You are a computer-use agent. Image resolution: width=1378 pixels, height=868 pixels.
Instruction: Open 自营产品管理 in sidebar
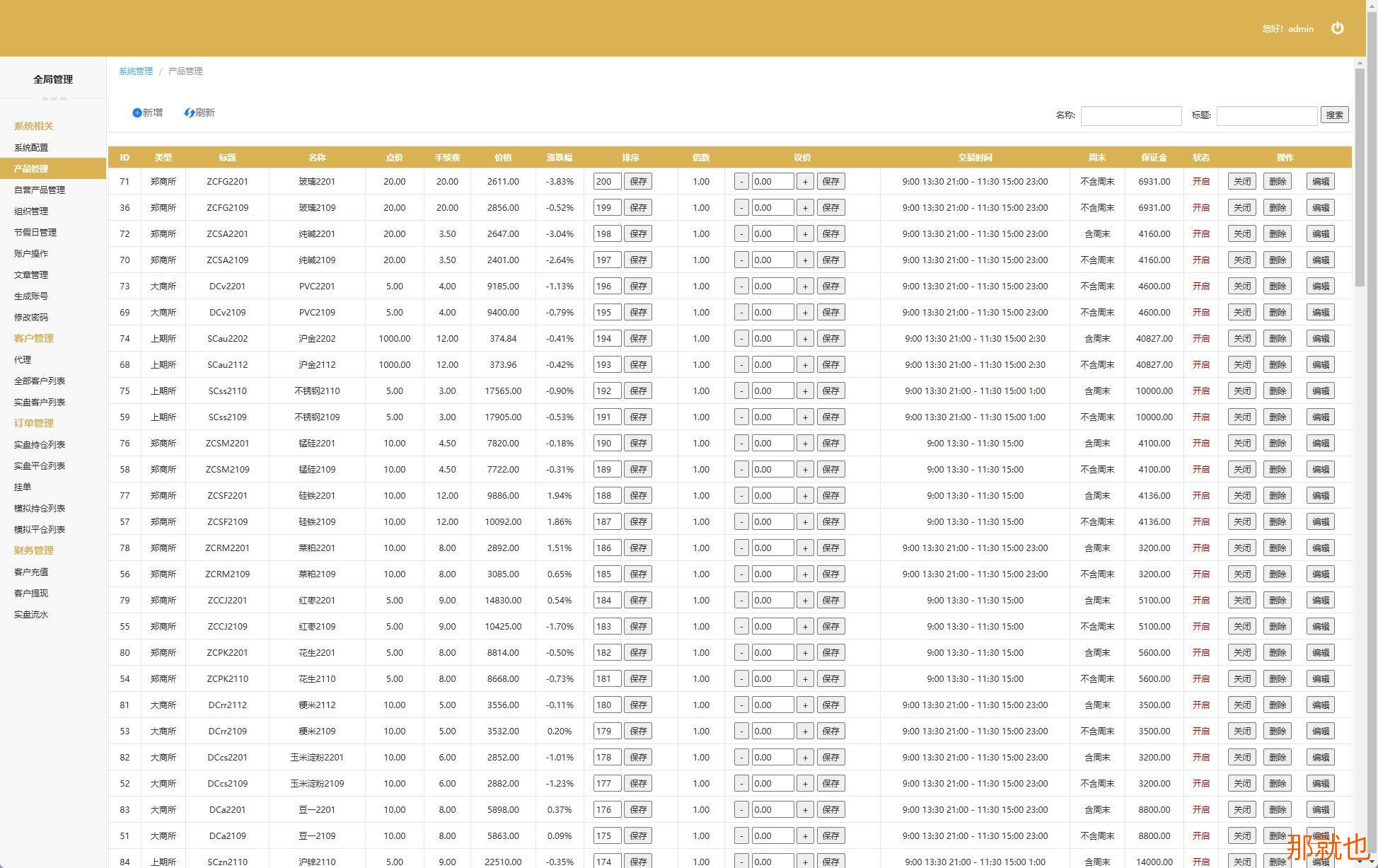click(x=40, y=190)
